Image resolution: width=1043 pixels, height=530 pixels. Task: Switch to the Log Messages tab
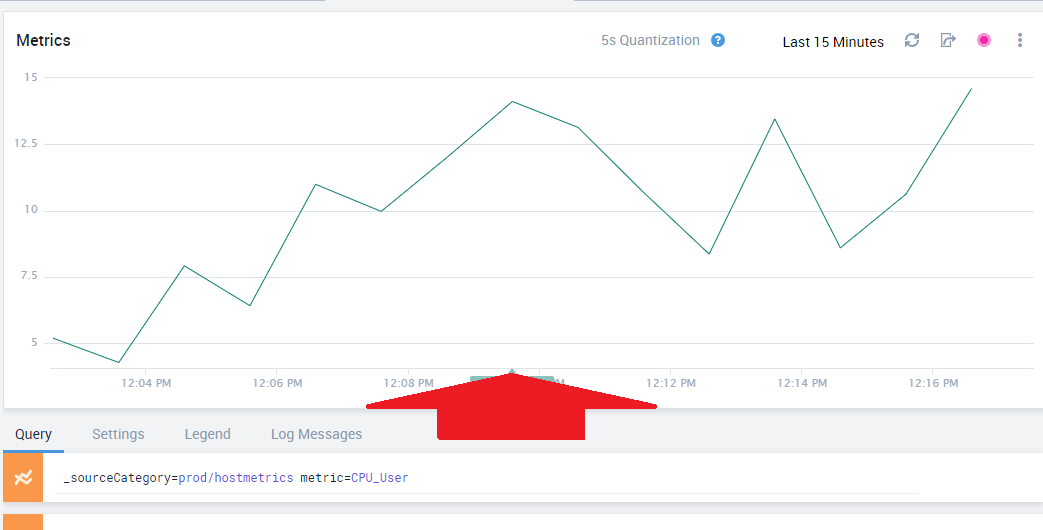[317, 434]
